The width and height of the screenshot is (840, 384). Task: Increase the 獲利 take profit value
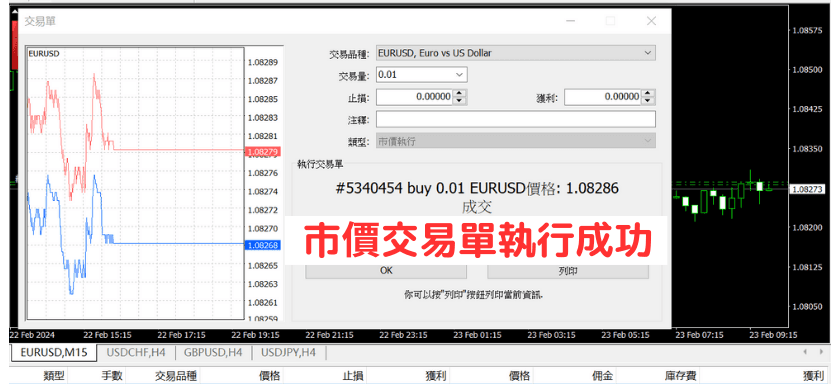648,93
